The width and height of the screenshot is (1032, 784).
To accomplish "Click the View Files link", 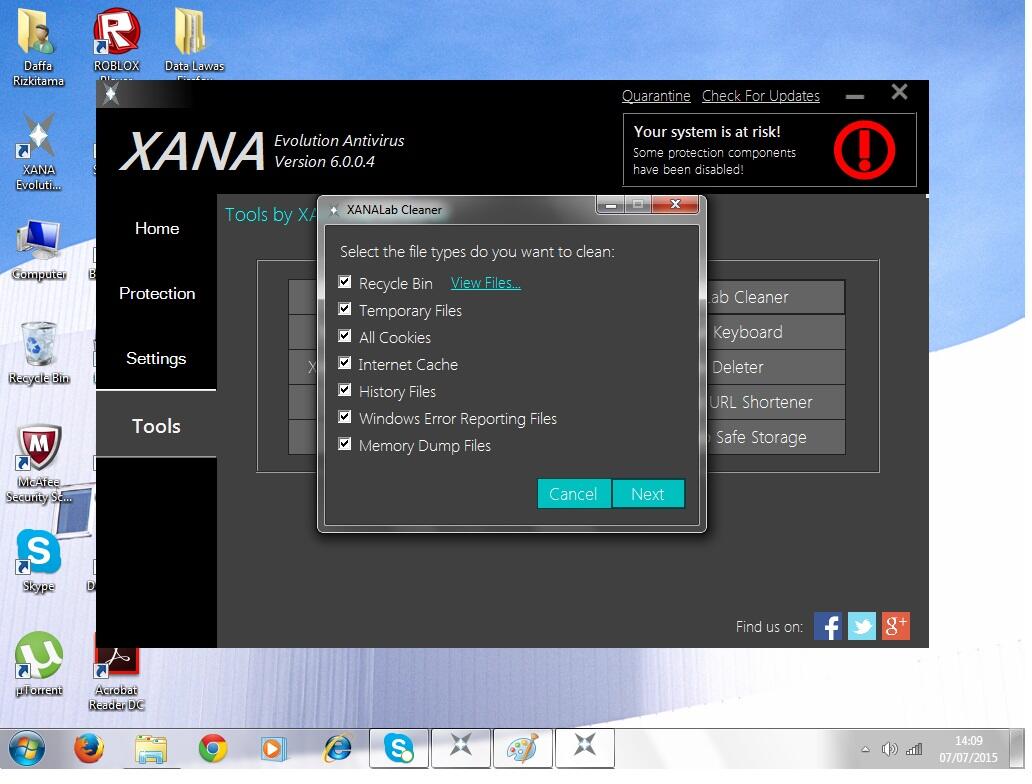I will (486, 283).
